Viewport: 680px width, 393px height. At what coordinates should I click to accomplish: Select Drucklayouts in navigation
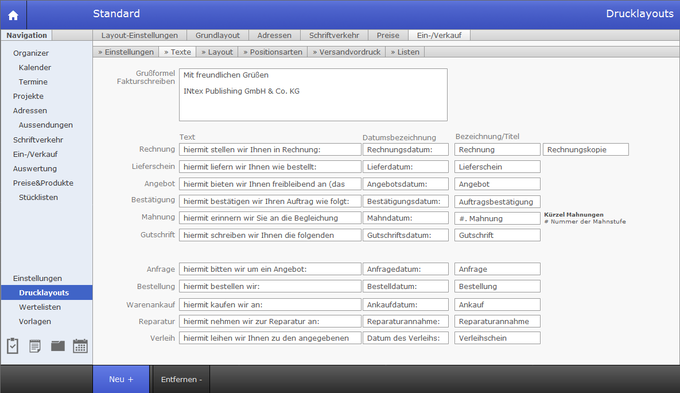pos(47,292)
